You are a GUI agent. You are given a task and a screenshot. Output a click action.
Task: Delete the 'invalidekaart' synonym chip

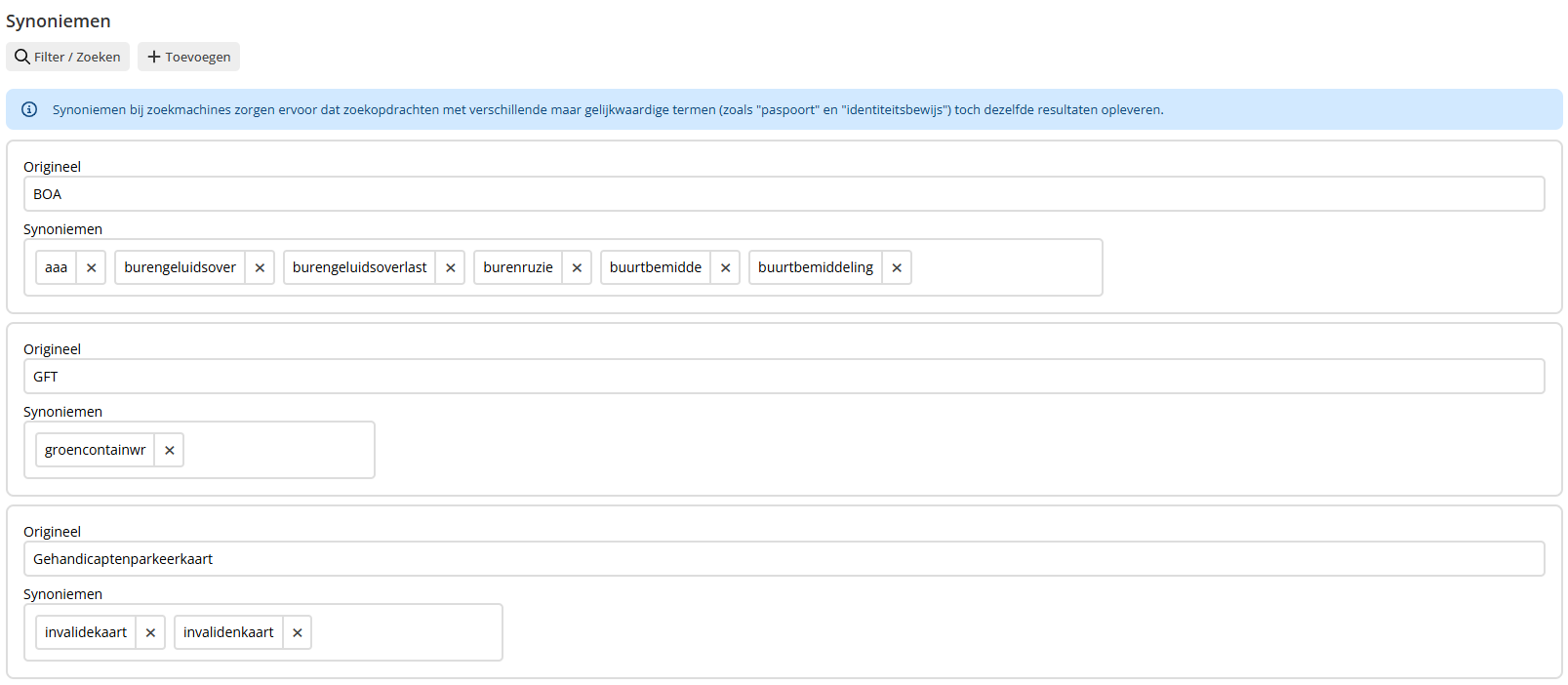pyautogui.click(x=150, y=632)
